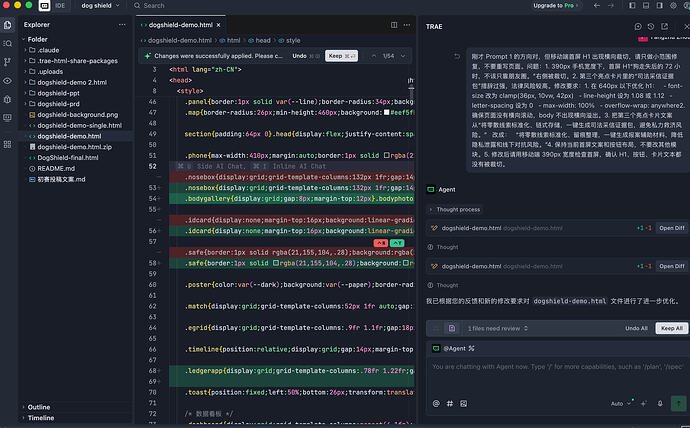The width and height of the screenshot is (690, 428).
Task: Toggle the left sidebar layout icon
Action: pos(632,6)
